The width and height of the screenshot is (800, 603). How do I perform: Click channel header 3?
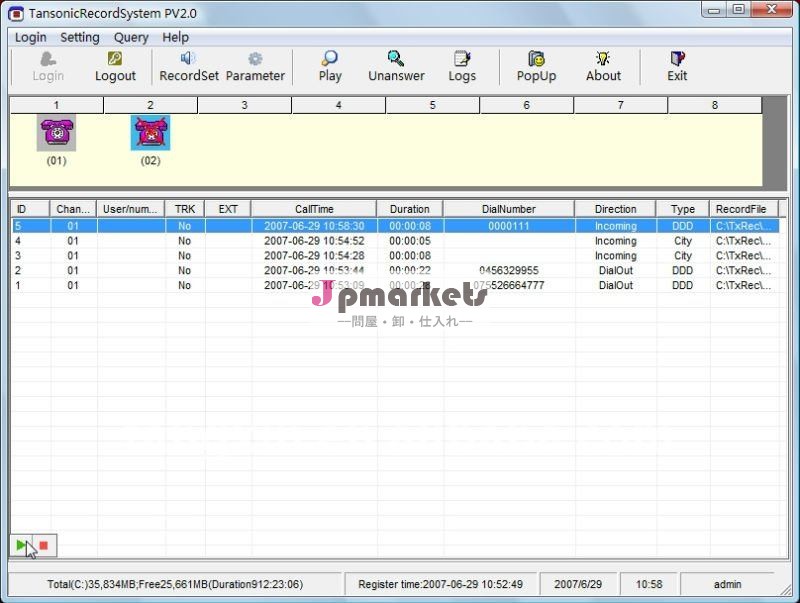coord(244,105)
